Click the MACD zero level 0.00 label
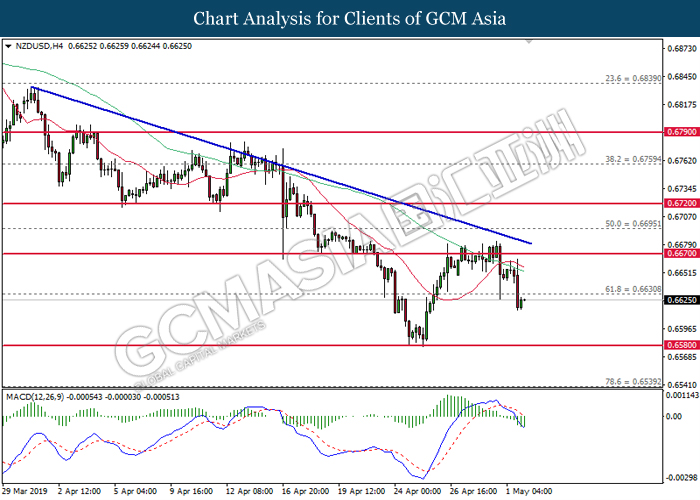The width and height of the screenshot is (700, 500). coord(674,417)
